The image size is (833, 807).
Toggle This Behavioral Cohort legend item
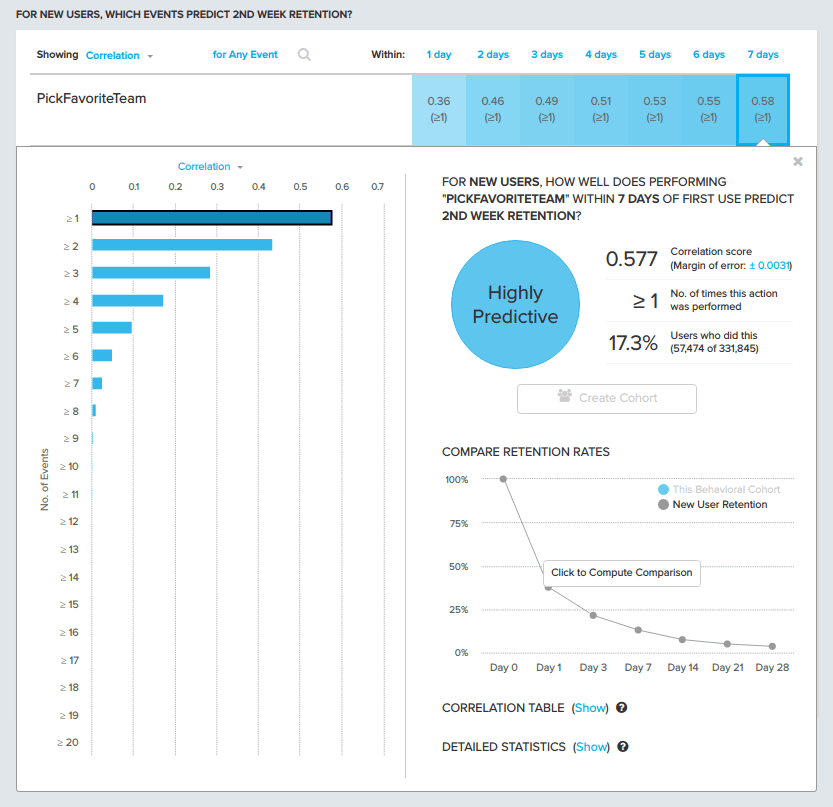pos(718,490)
